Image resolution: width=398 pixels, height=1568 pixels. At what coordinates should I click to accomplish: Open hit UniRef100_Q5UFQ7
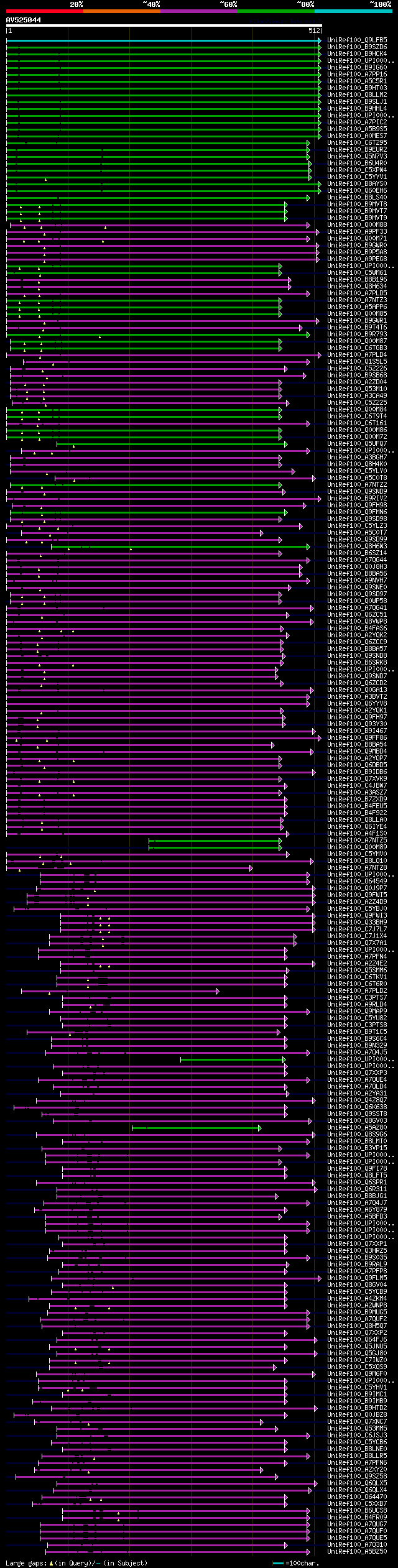357,444
